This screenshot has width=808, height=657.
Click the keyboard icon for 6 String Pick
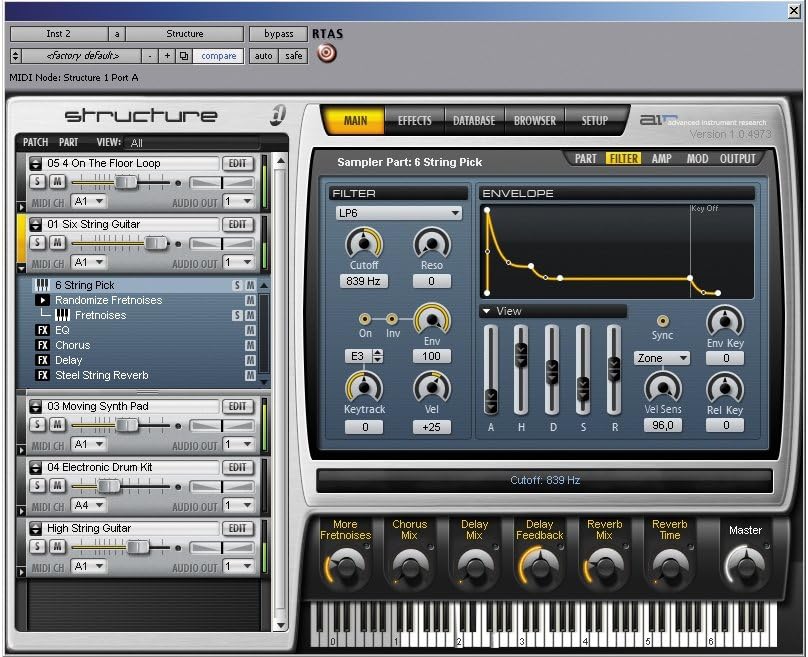[x=43, y=285]
